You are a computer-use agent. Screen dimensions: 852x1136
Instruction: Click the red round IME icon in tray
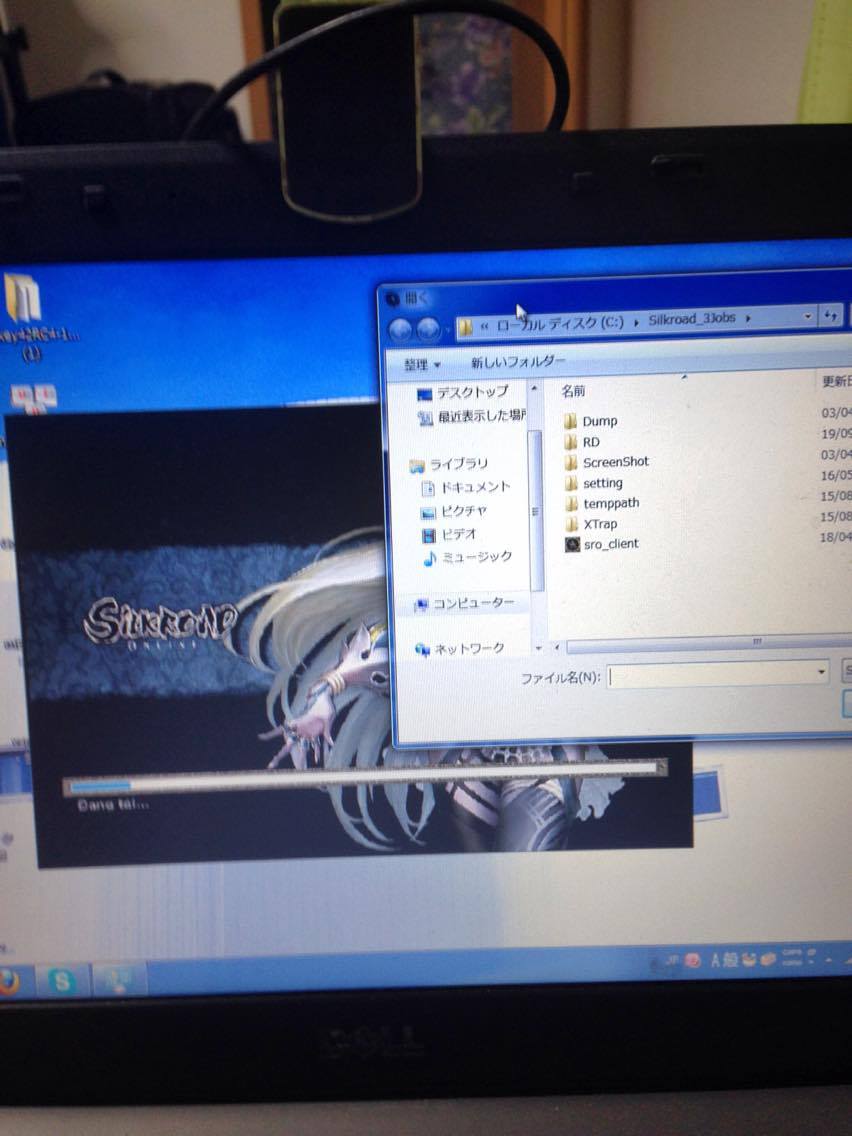tap(693, 961)
